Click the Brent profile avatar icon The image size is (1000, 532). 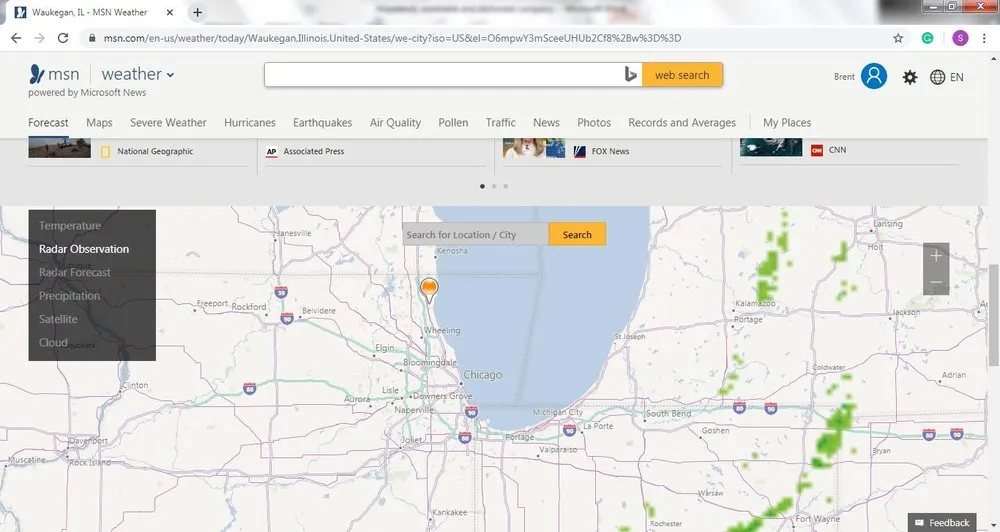874,76
